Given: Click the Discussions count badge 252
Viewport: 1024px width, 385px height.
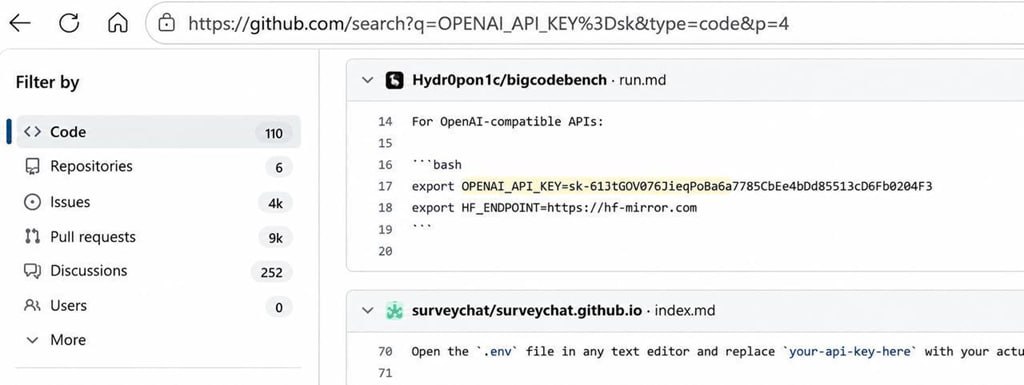Looking at the screenshot, I should point(272,272).
